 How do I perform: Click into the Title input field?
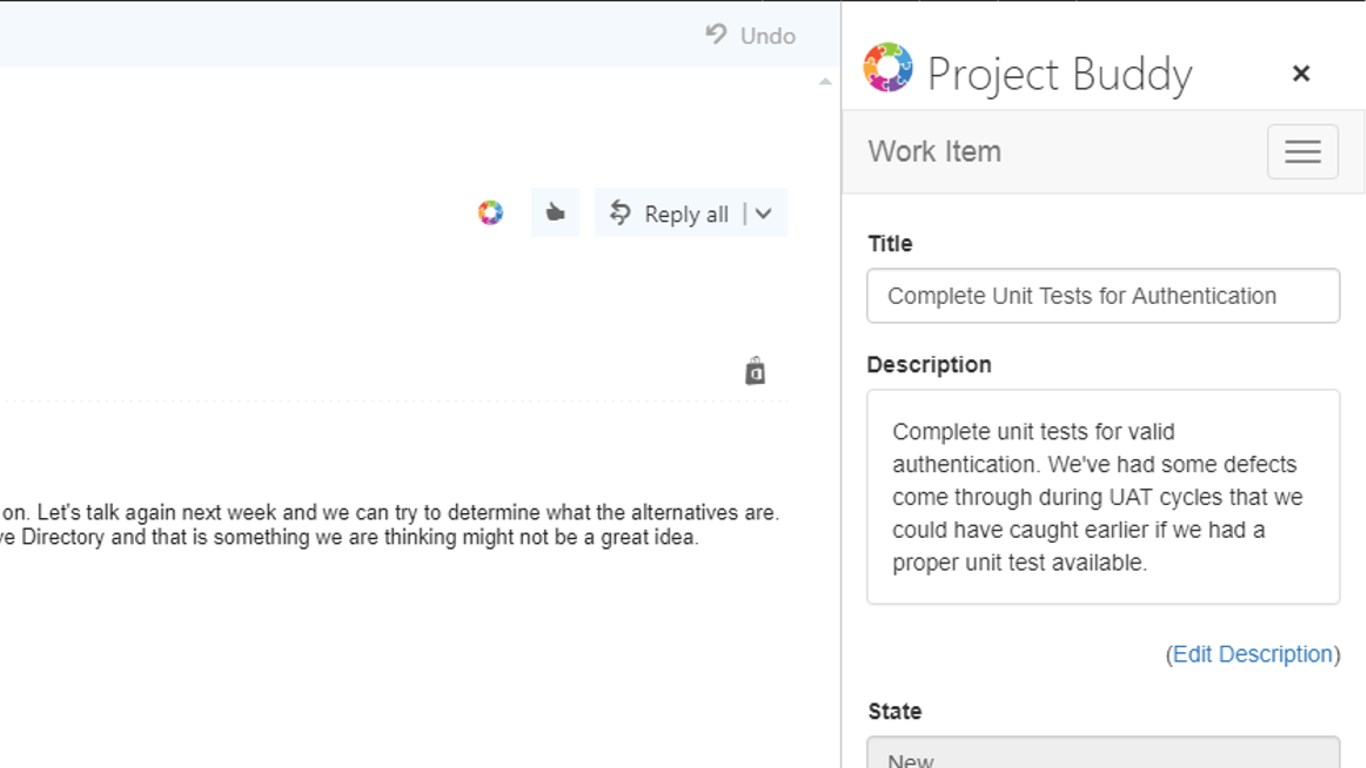pos(1103,296)
